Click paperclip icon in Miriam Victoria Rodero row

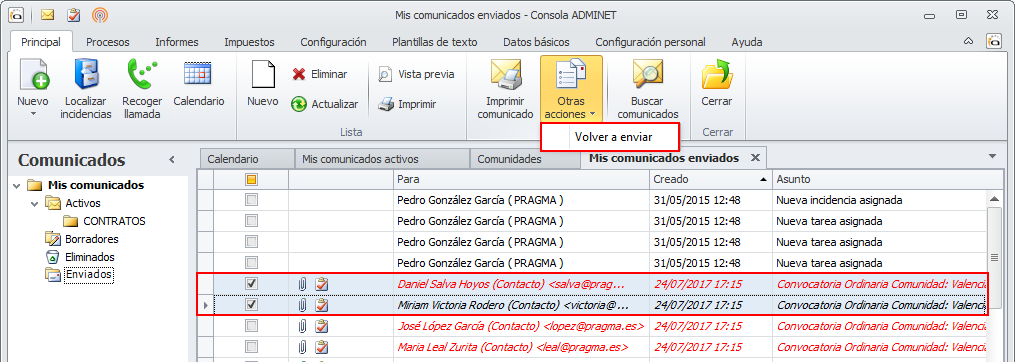point(302,304)
